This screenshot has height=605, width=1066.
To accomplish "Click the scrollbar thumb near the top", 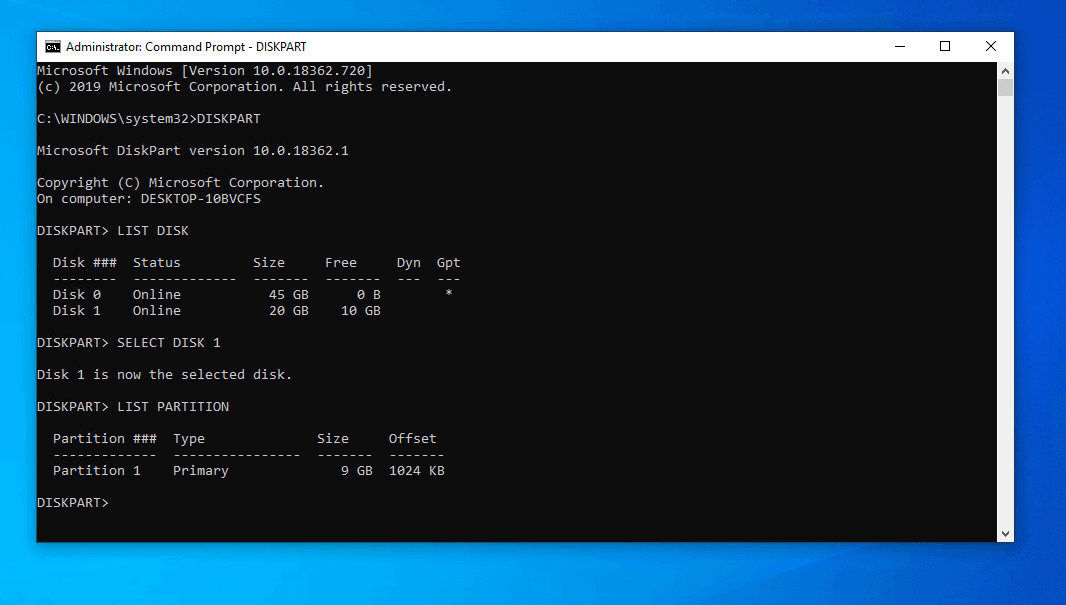I will 1004,90.
